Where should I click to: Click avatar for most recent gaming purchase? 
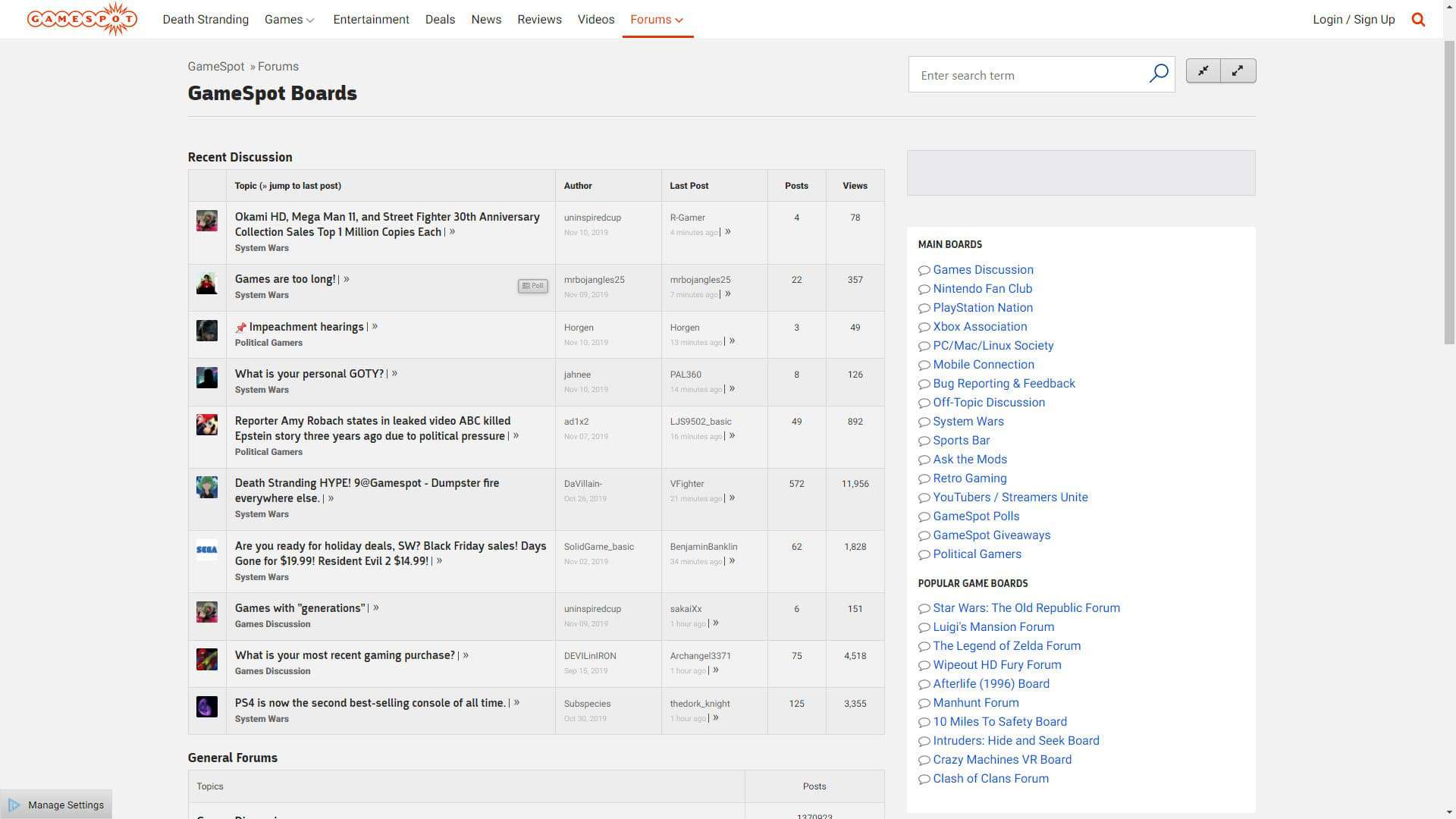pos(207,659)
